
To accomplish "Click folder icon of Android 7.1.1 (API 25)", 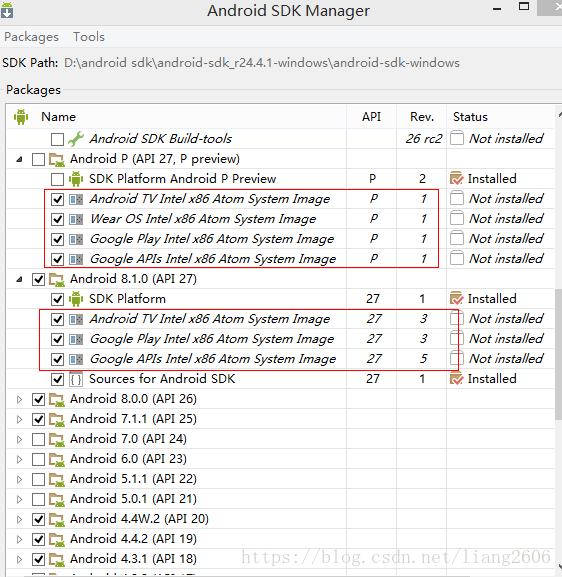I will (57, 419).
